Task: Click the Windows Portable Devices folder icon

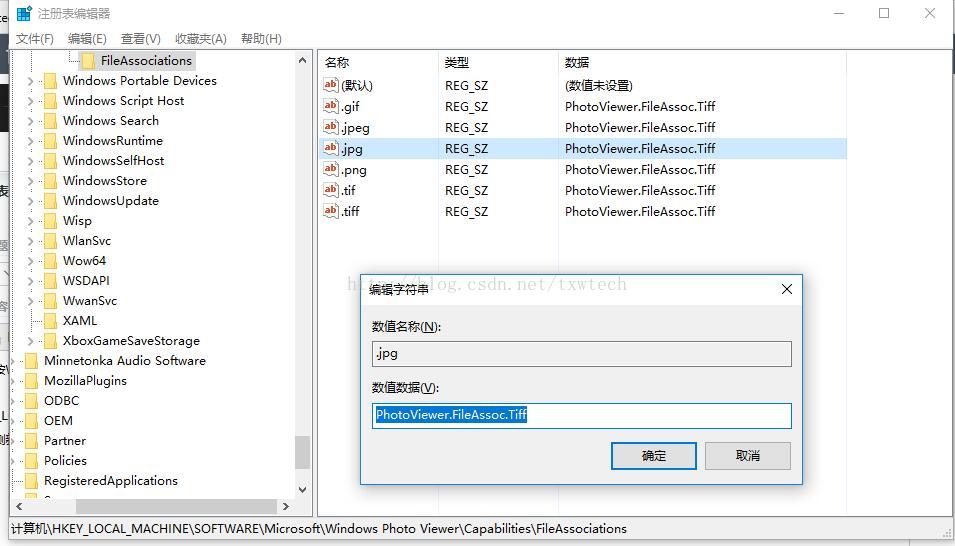Action: coord(51,80)
